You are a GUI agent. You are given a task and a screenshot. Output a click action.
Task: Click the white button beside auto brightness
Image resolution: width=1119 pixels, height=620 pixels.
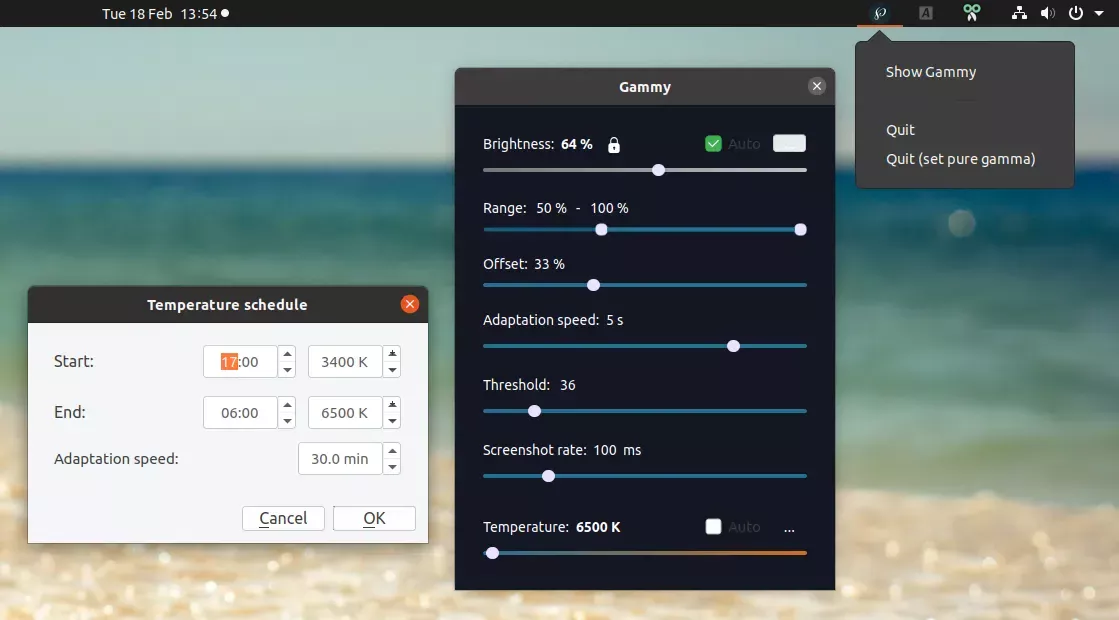(789, 143)
